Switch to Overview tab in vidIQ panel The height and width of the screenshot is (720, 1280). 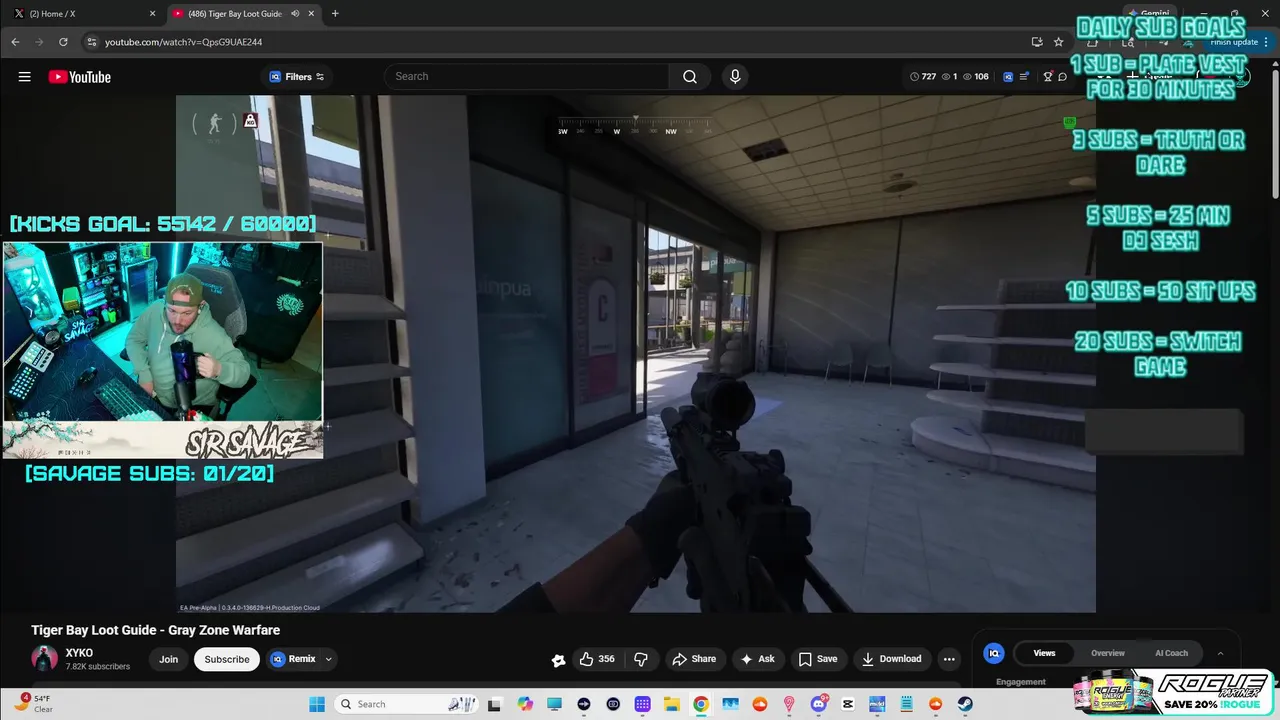tap(1107, 653)
